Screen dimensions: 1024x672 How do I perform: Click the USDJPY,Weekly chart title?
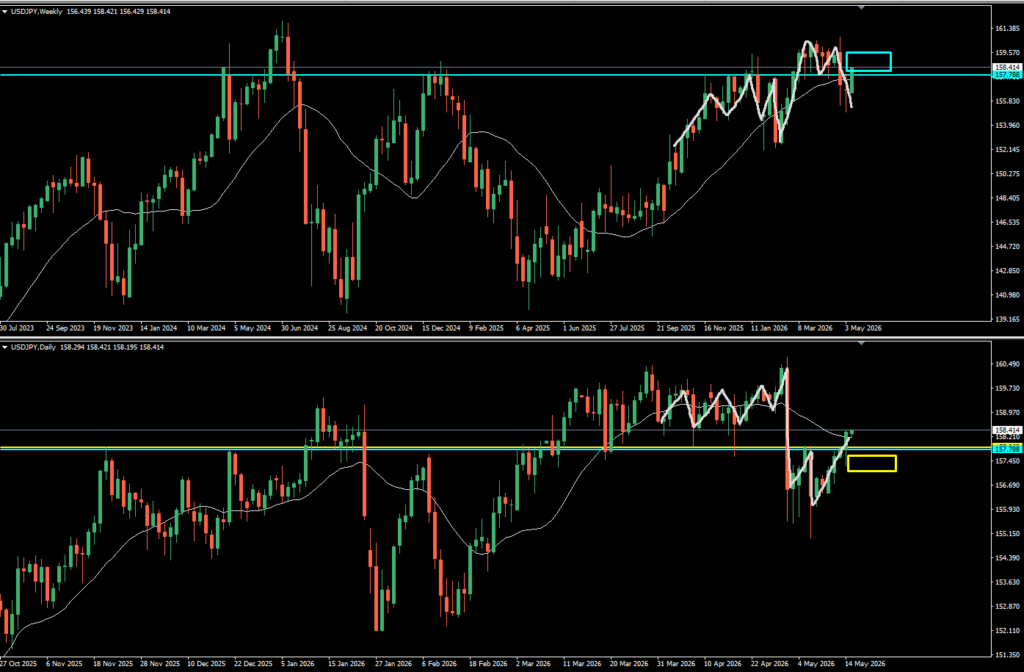tap(36, 12)
